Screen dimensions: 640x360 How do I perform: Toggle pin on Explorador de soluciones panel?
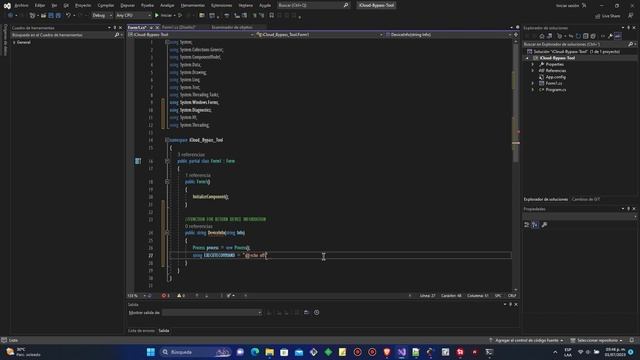(x=629, y=28)
